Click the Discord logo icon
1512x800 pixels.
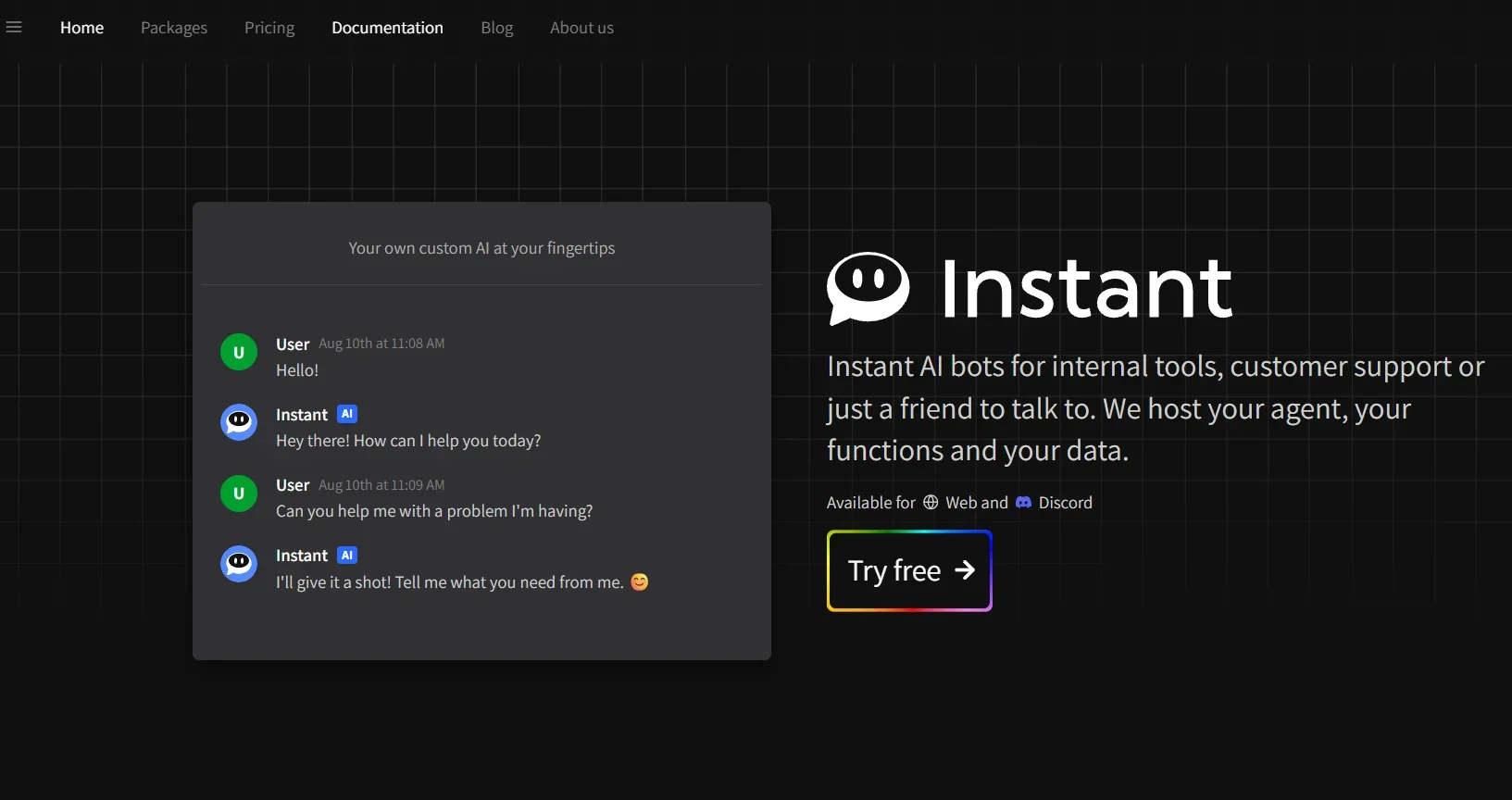1023,503
